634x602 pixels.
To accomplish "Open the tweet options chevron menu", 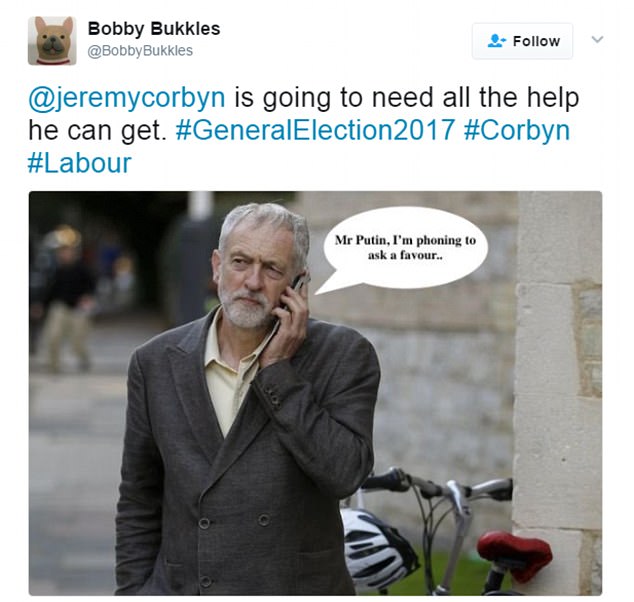I will pyautogui.click(x=597, y=39).
